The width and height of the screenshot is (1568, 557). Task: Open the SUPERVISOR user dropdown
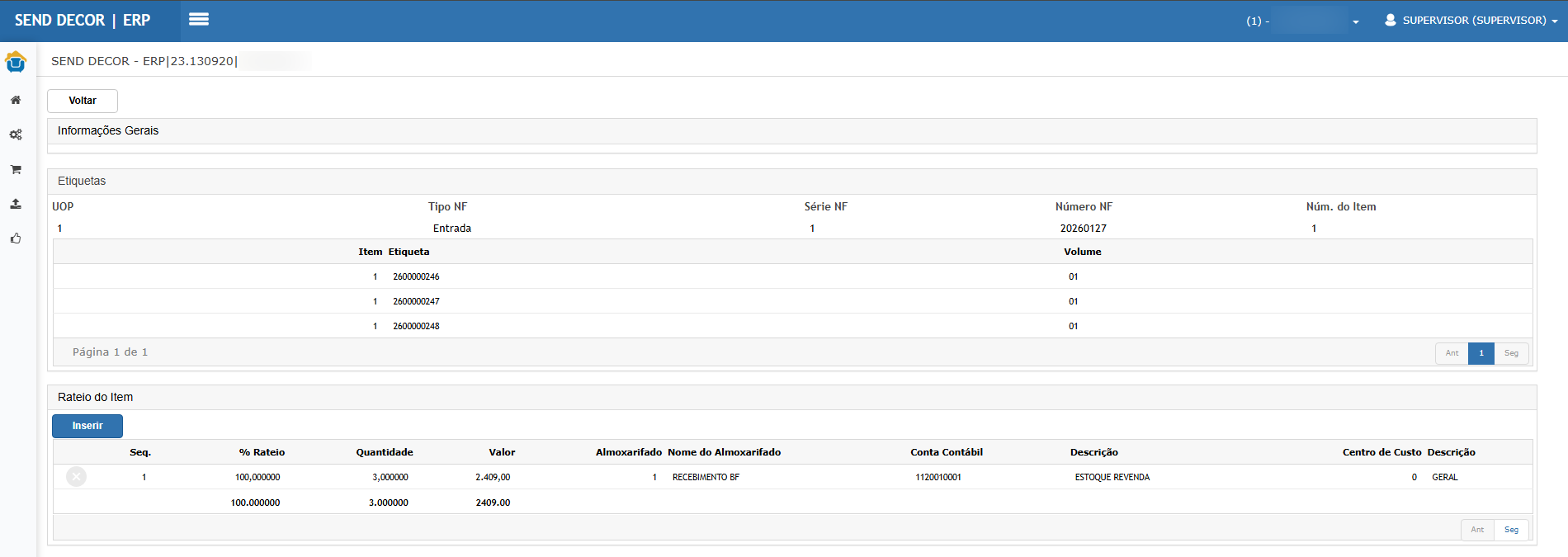pos(1471,21)
